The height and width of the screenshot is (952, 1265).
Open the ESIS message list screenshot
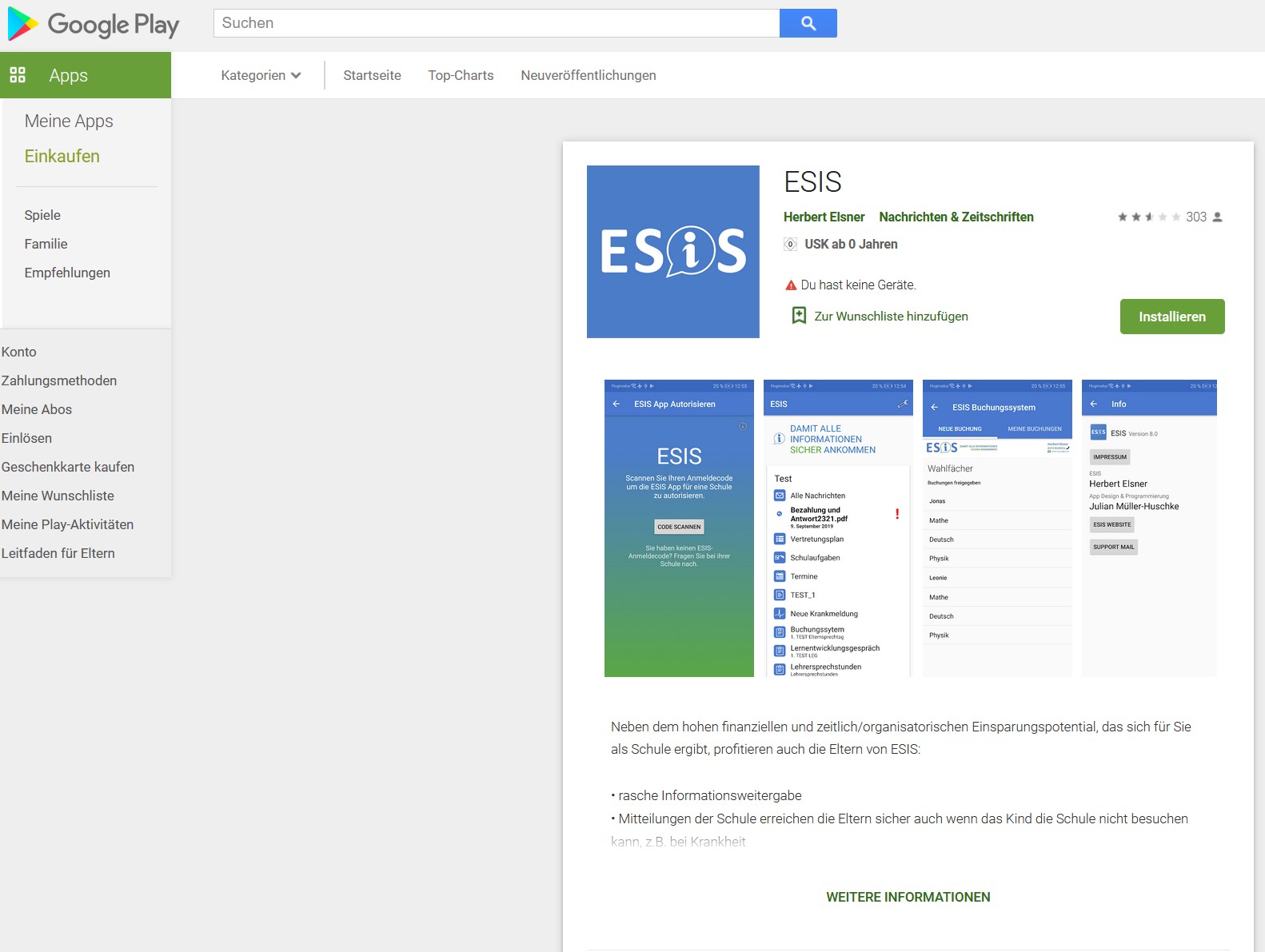click(838, 528)
